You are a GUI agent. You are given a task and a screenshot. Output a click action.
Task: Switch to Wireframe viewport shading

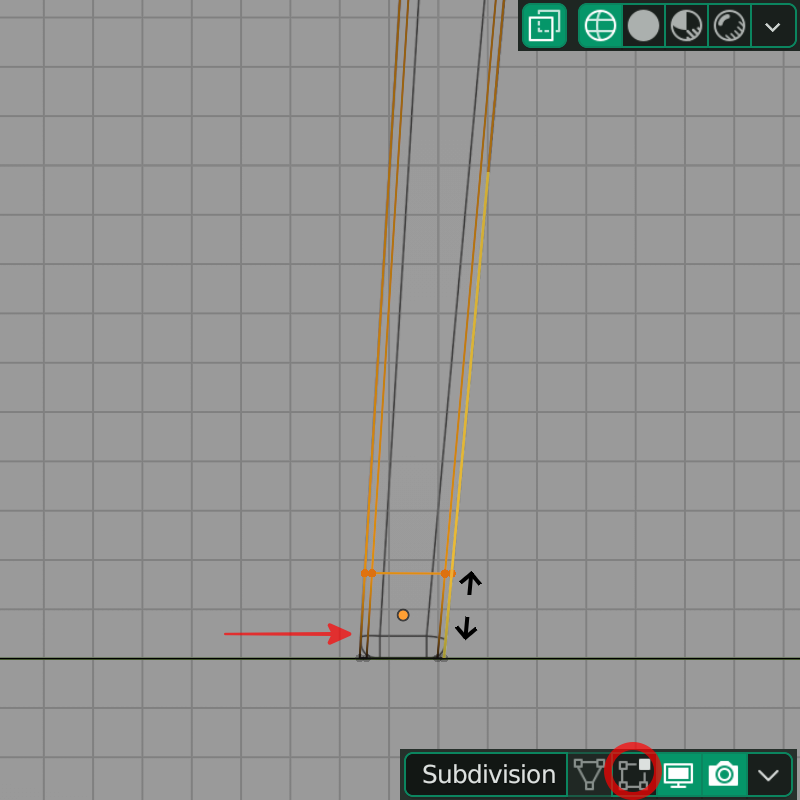click(600, 26)
